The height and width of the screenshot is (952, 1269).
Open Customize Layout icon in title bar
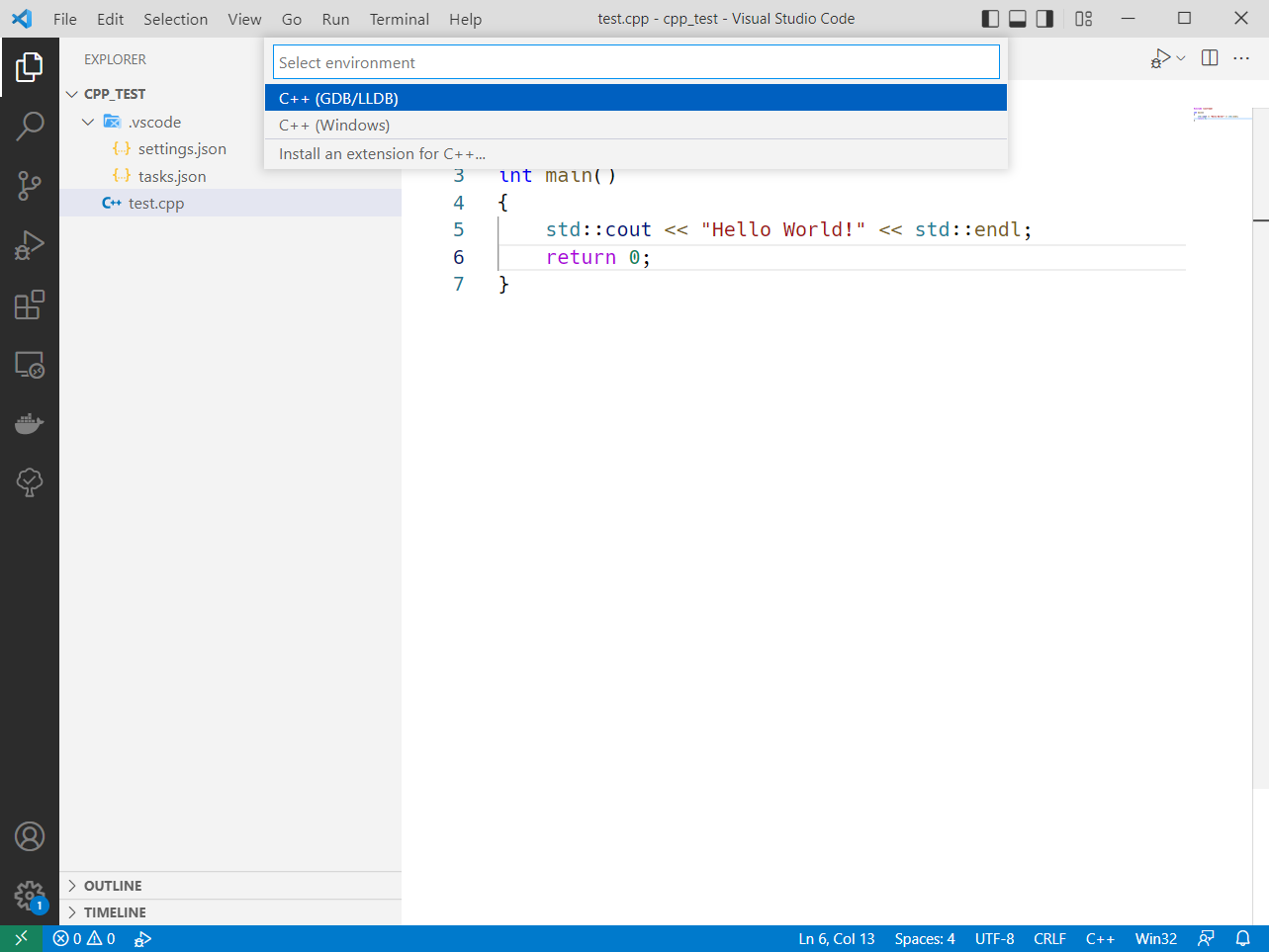pyautogui.click(x=1084, y=19)
